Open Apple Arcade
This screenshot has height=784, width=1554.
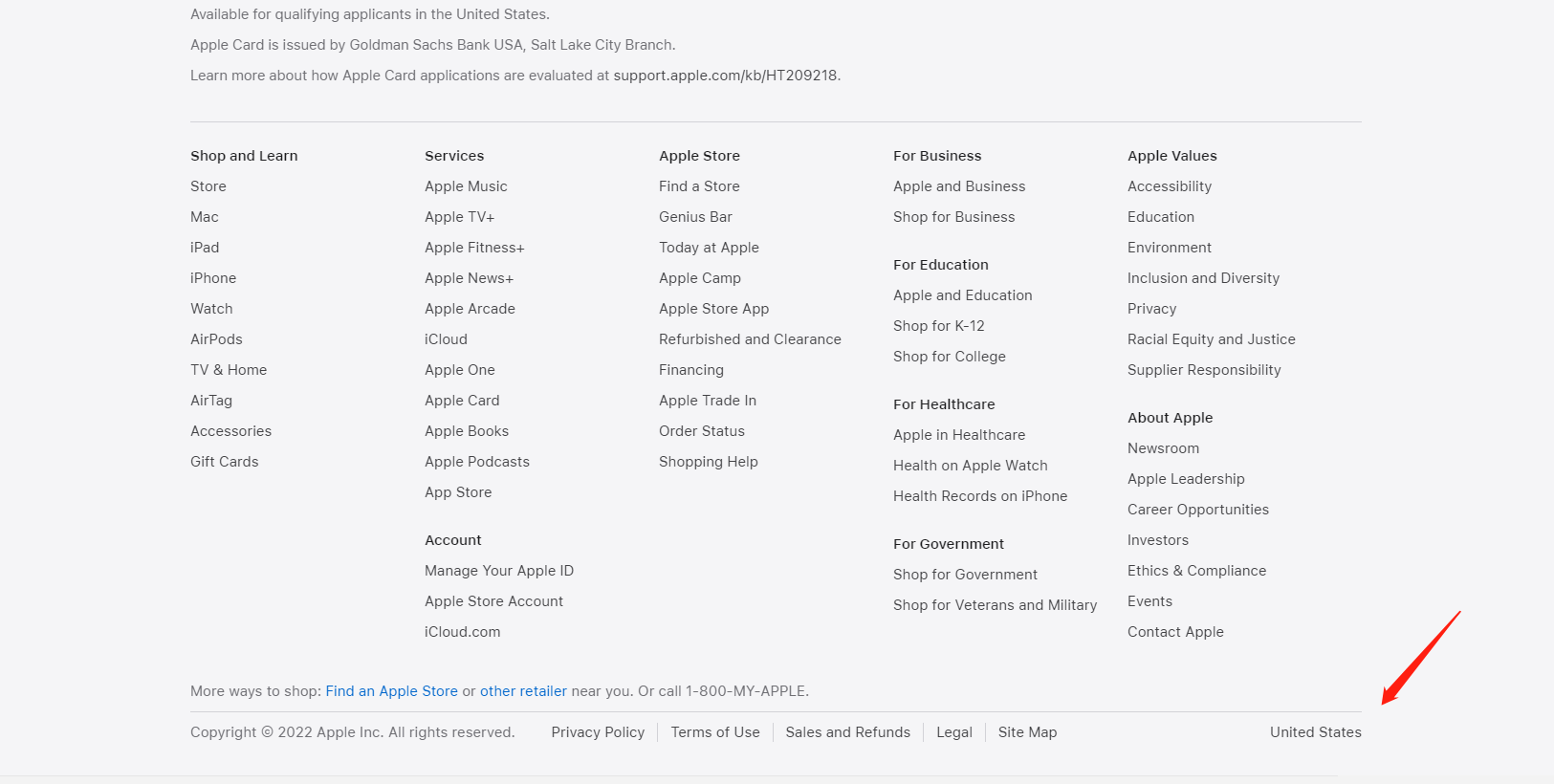[470, 309]
